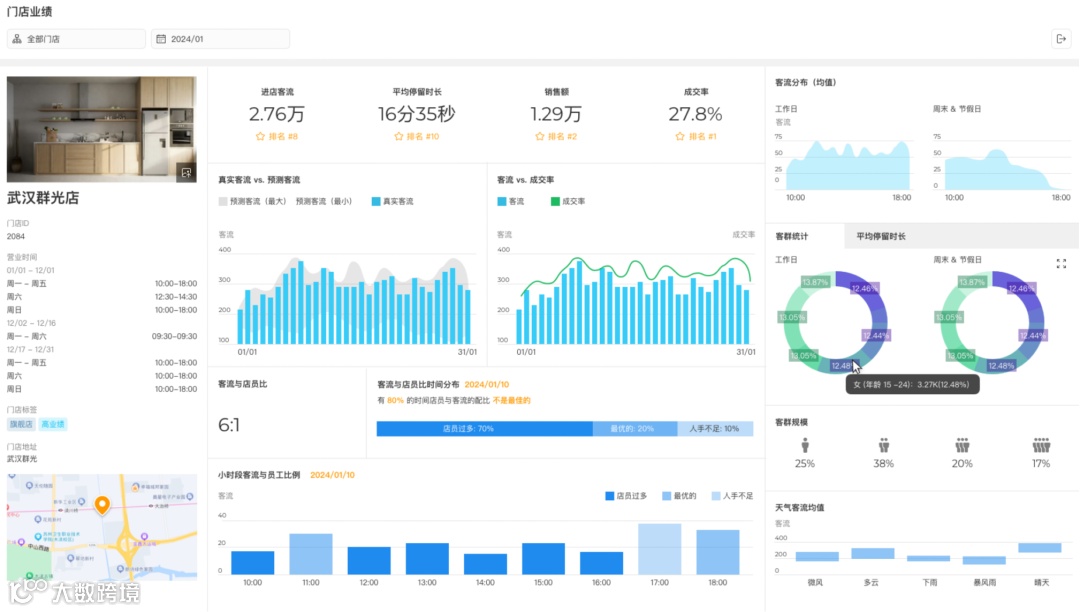This screenshot has width=1080, height=612.
Task: Click the store organization icon in selector
Action: coord(17,39)
